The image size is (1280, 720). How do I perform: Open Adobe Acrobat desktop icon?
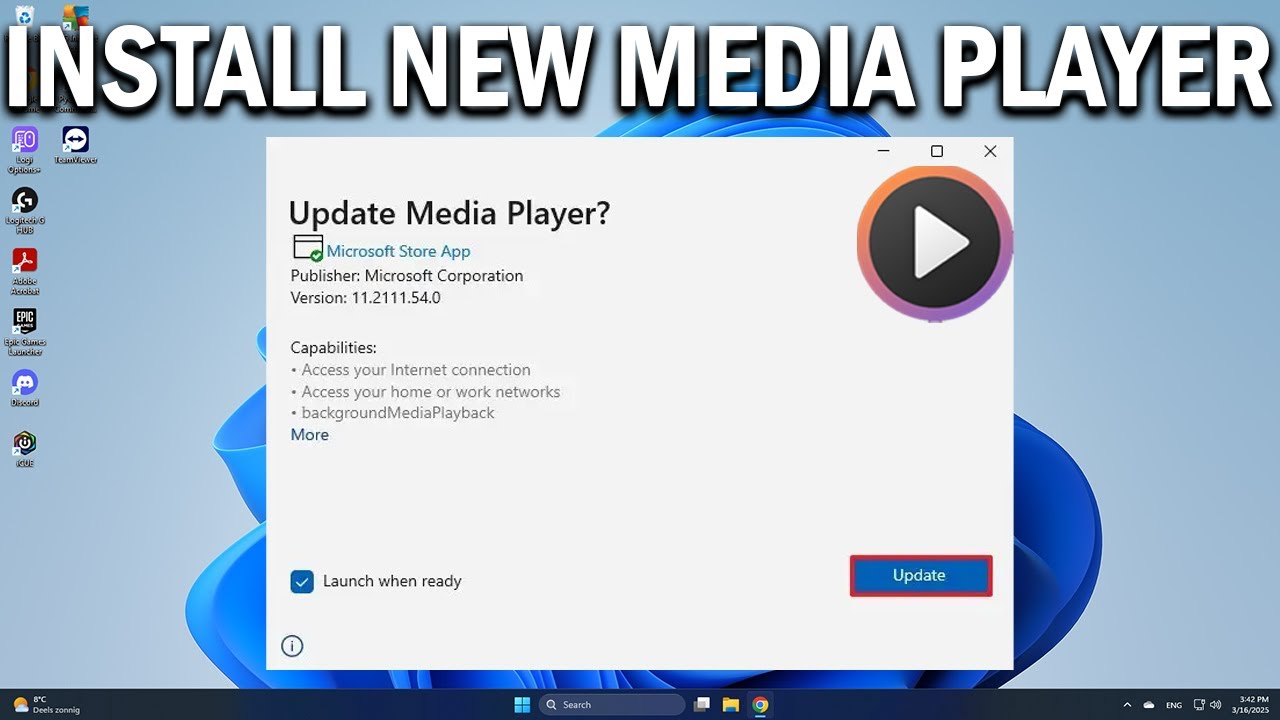25,272
